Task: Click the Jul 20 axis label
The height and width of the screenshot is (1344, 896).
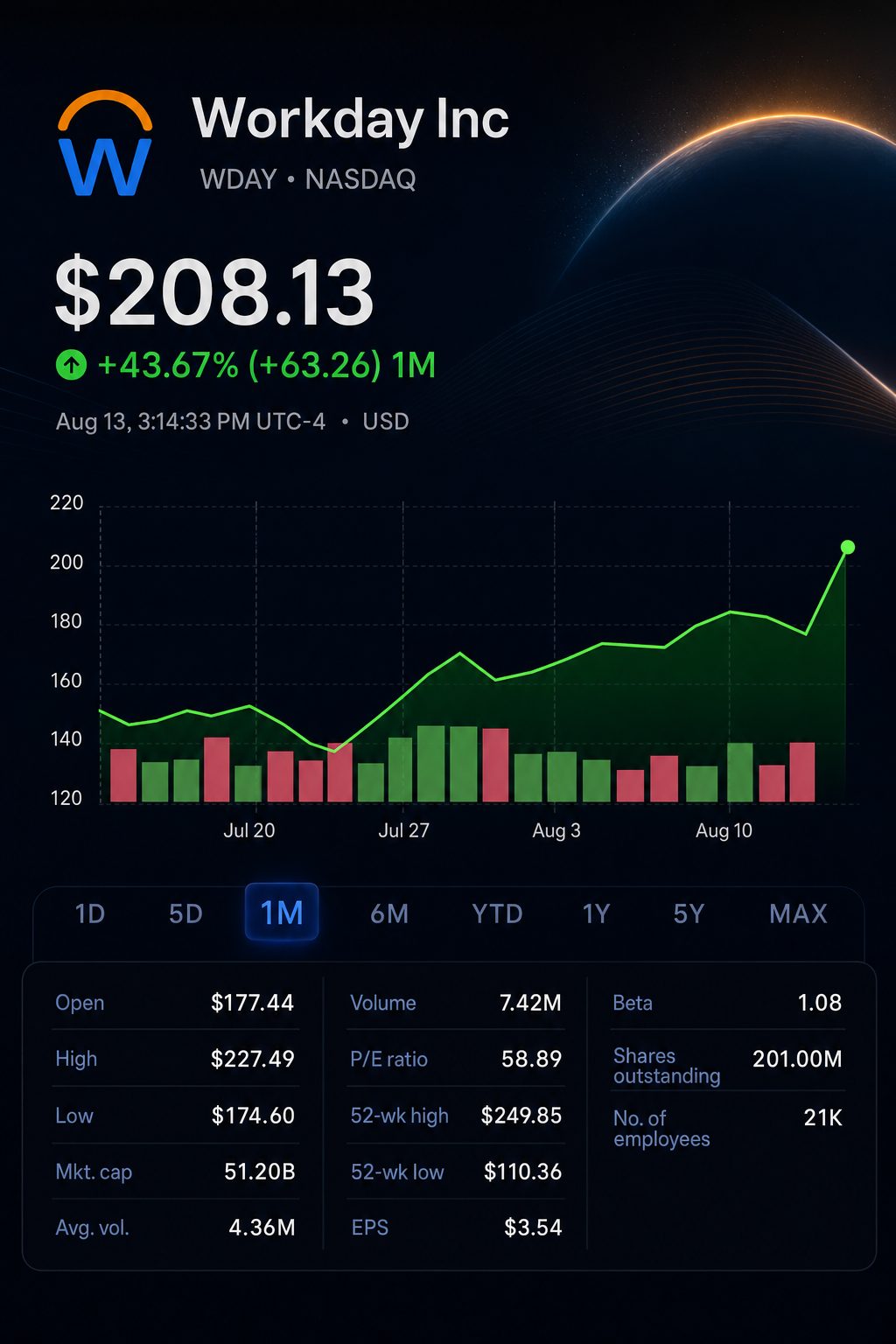Action: pyautogui.click(x=248, y=830)
